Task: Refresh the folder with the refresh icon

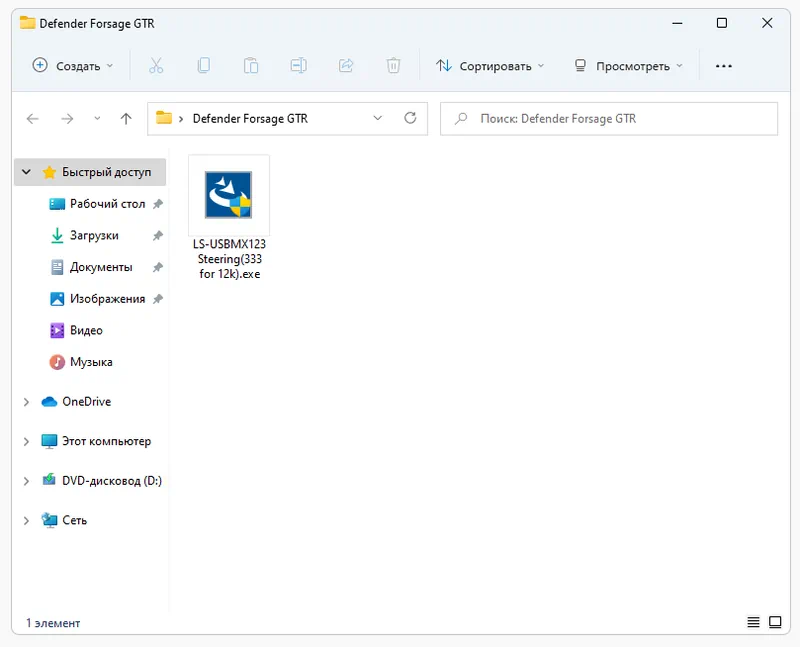Action: tap(410, 117)
